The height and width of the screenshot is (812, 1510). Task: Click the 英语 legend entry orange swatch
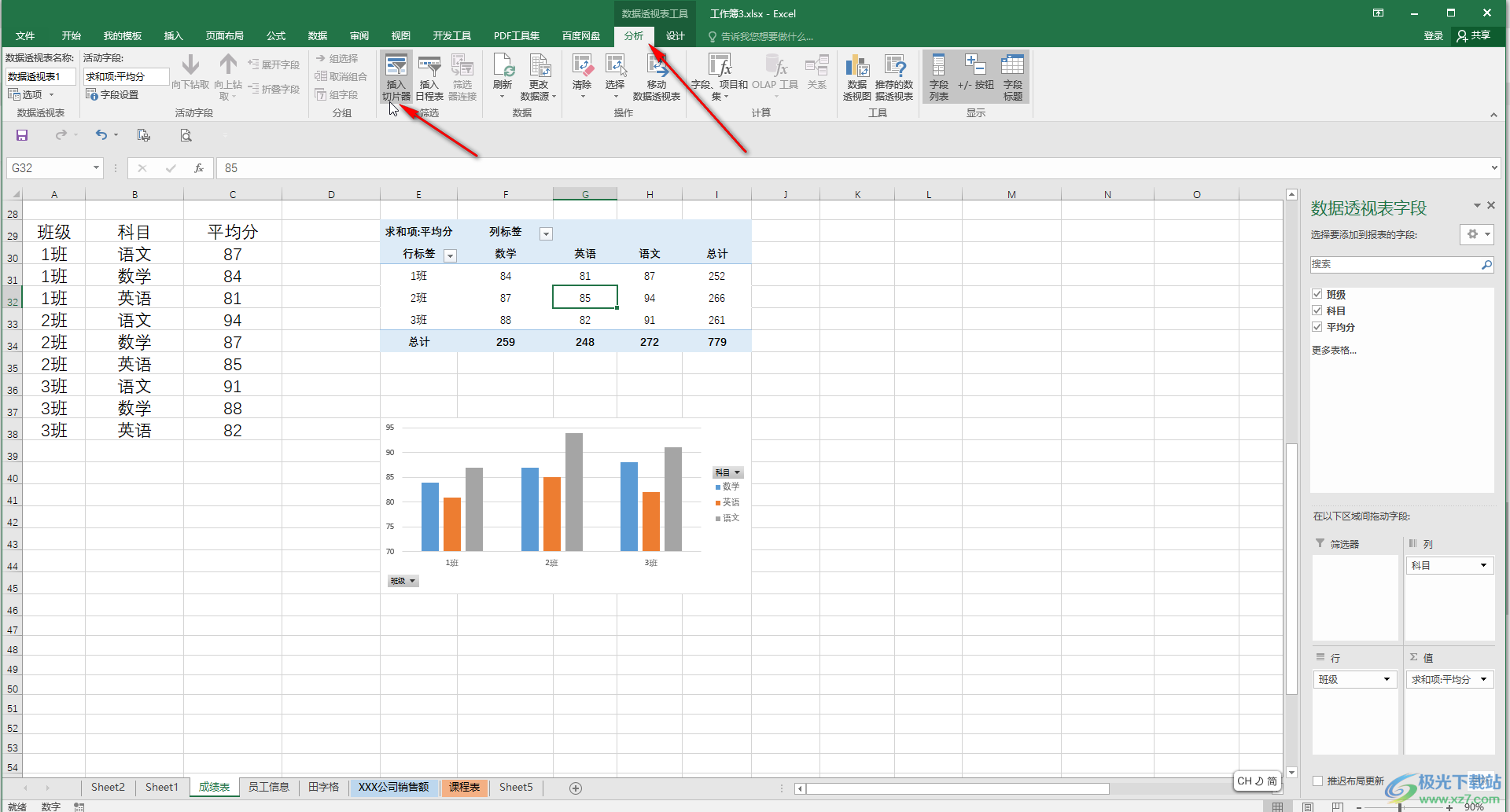pos(718,503)
